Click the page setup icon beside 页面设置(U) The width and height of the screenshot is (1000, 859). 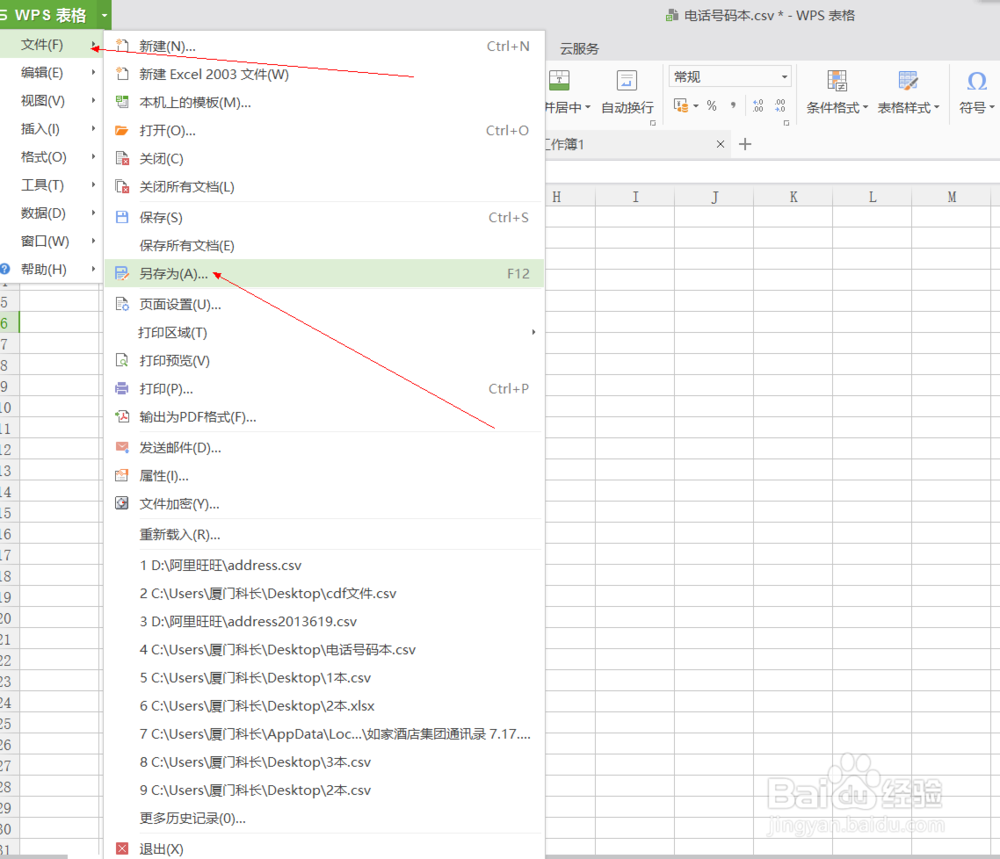[x=122, y=304]
